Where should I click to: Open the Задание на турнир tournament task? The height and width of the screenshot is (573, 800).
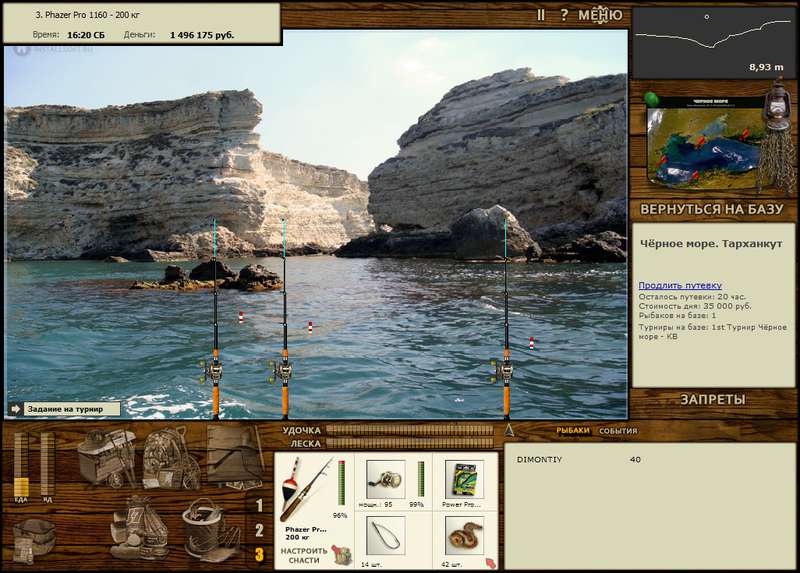71,409
